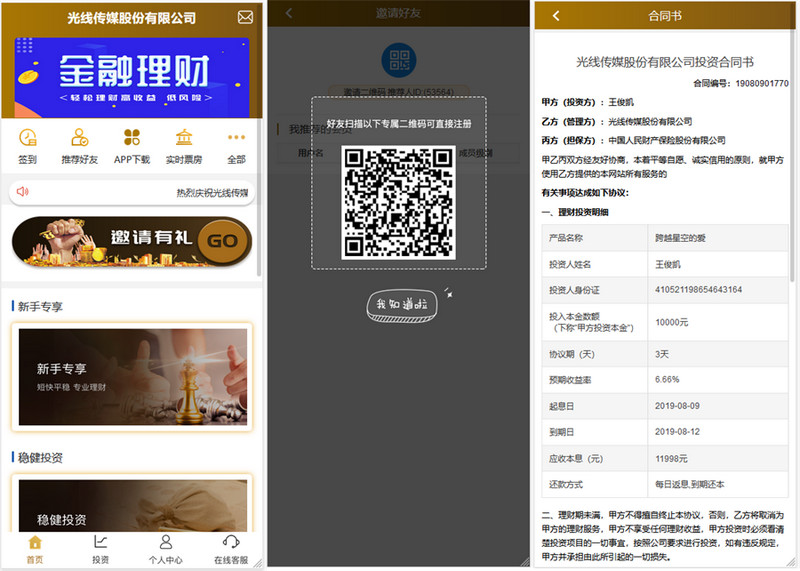Click popup text 好友扫描以下专属二维码可直接注册
Viewport: 800px width, 571px height.
pos(398,123)
